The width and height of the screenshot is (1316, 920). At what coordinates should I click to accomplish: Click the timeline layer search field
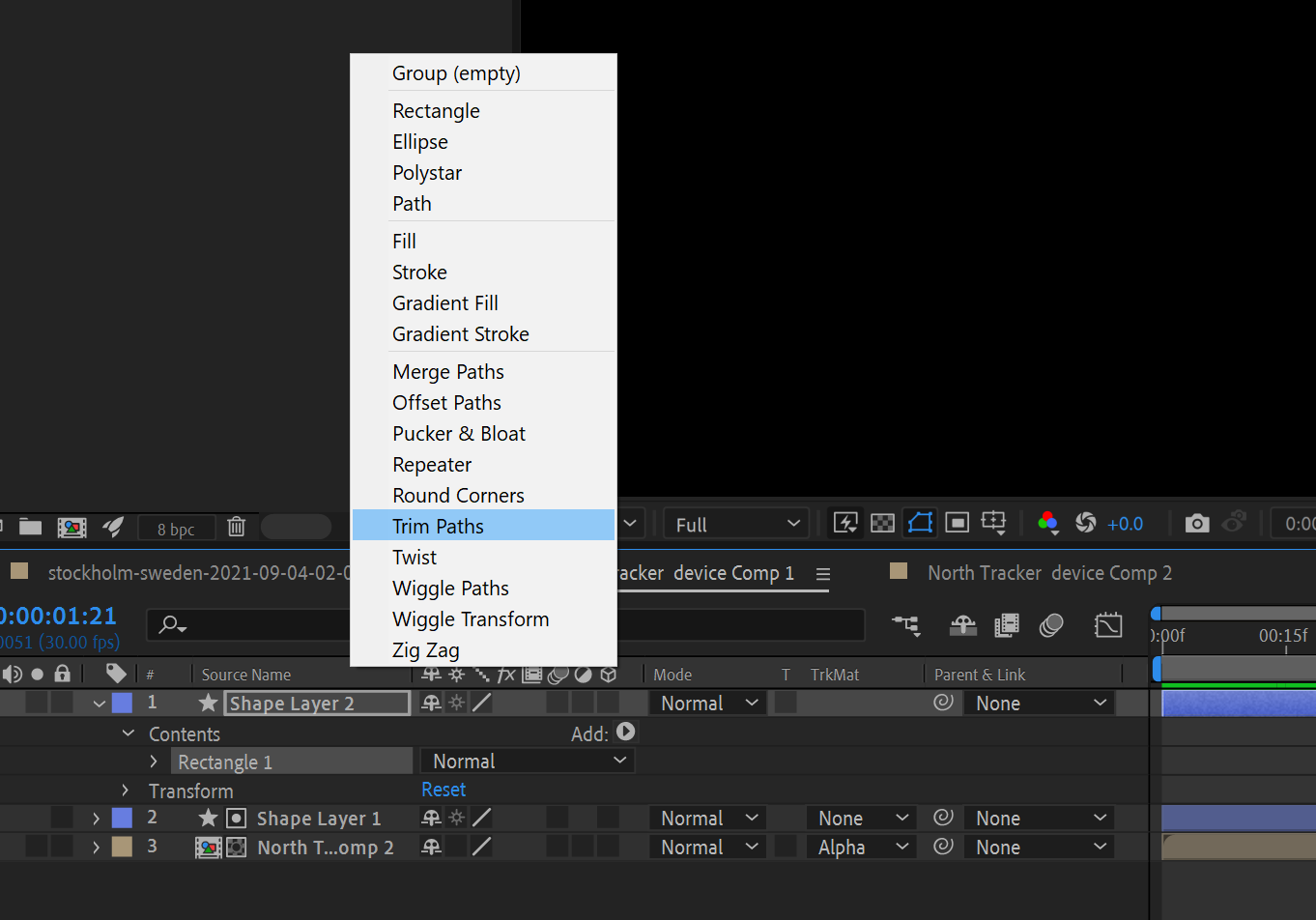click(x=251, y=625)
